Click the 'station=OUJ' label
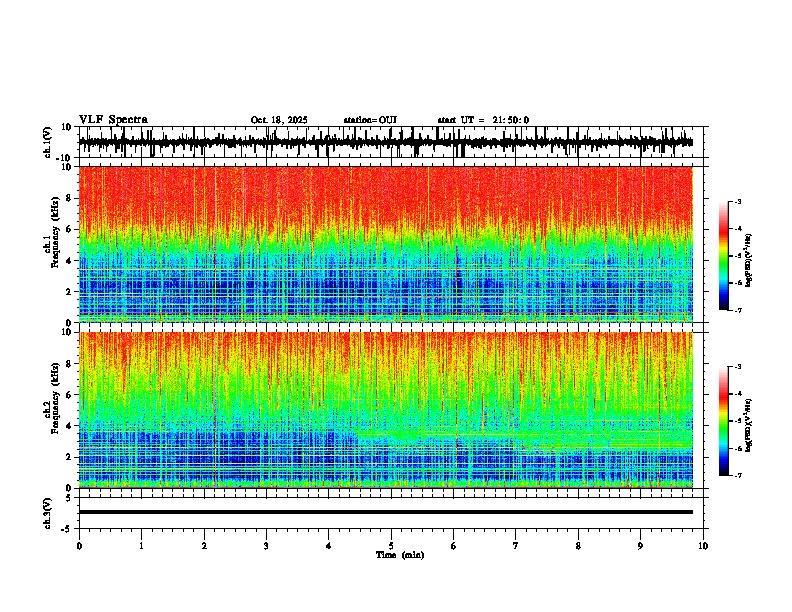This screenshot has height=612, width=792. click(370, 120)
